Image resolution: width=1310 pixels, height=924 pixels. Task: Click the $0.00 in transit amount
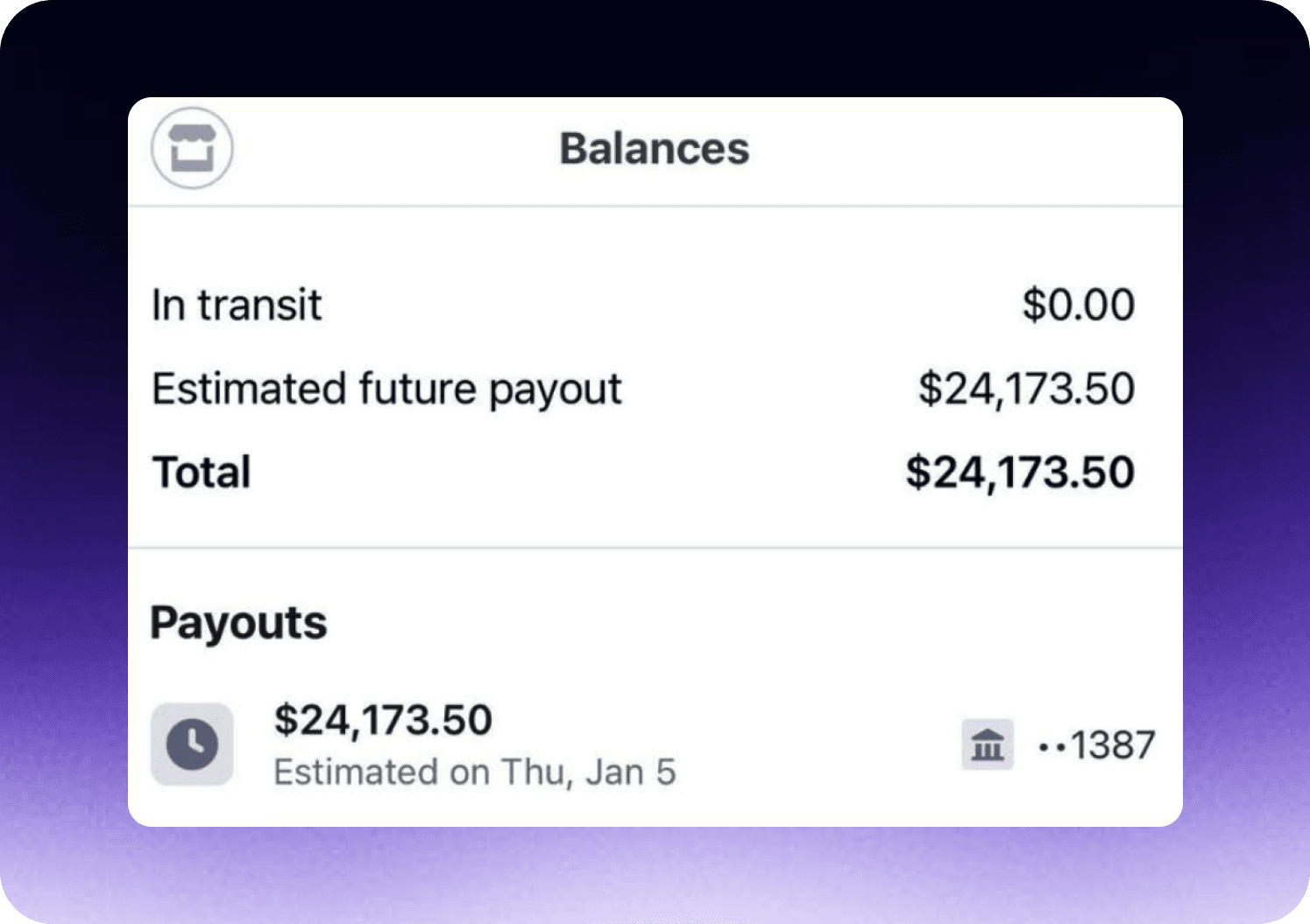click(1078, 305)
